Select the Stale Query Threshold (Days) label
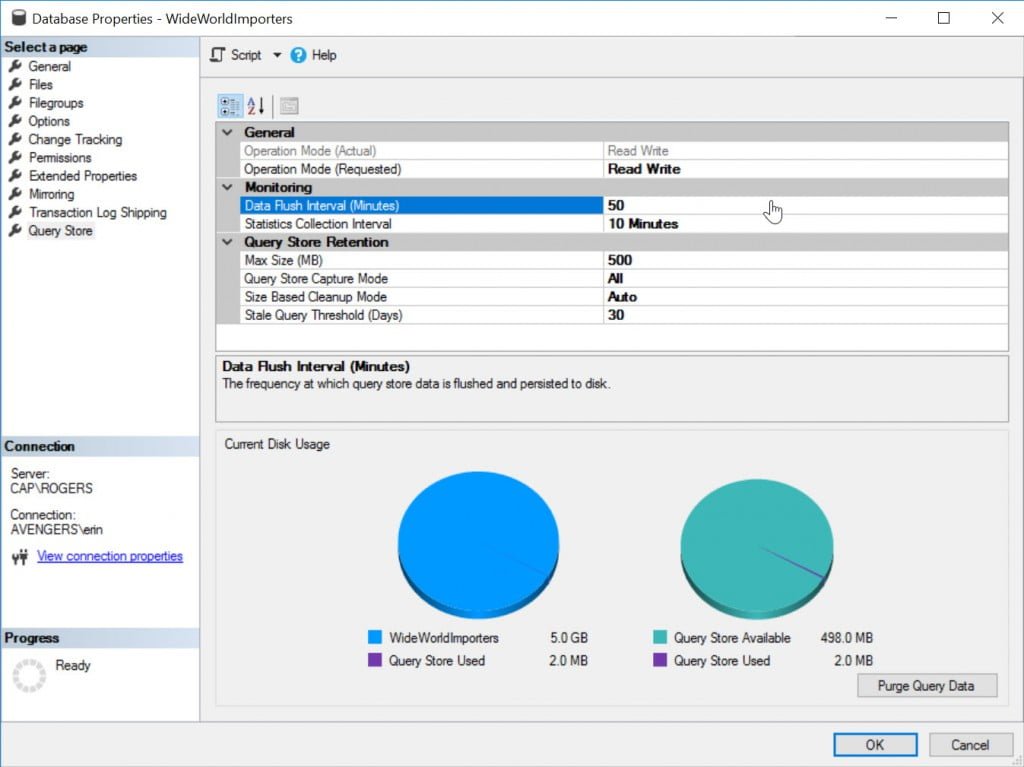This screenshot has width=1024, height=767. click(323, 315)
